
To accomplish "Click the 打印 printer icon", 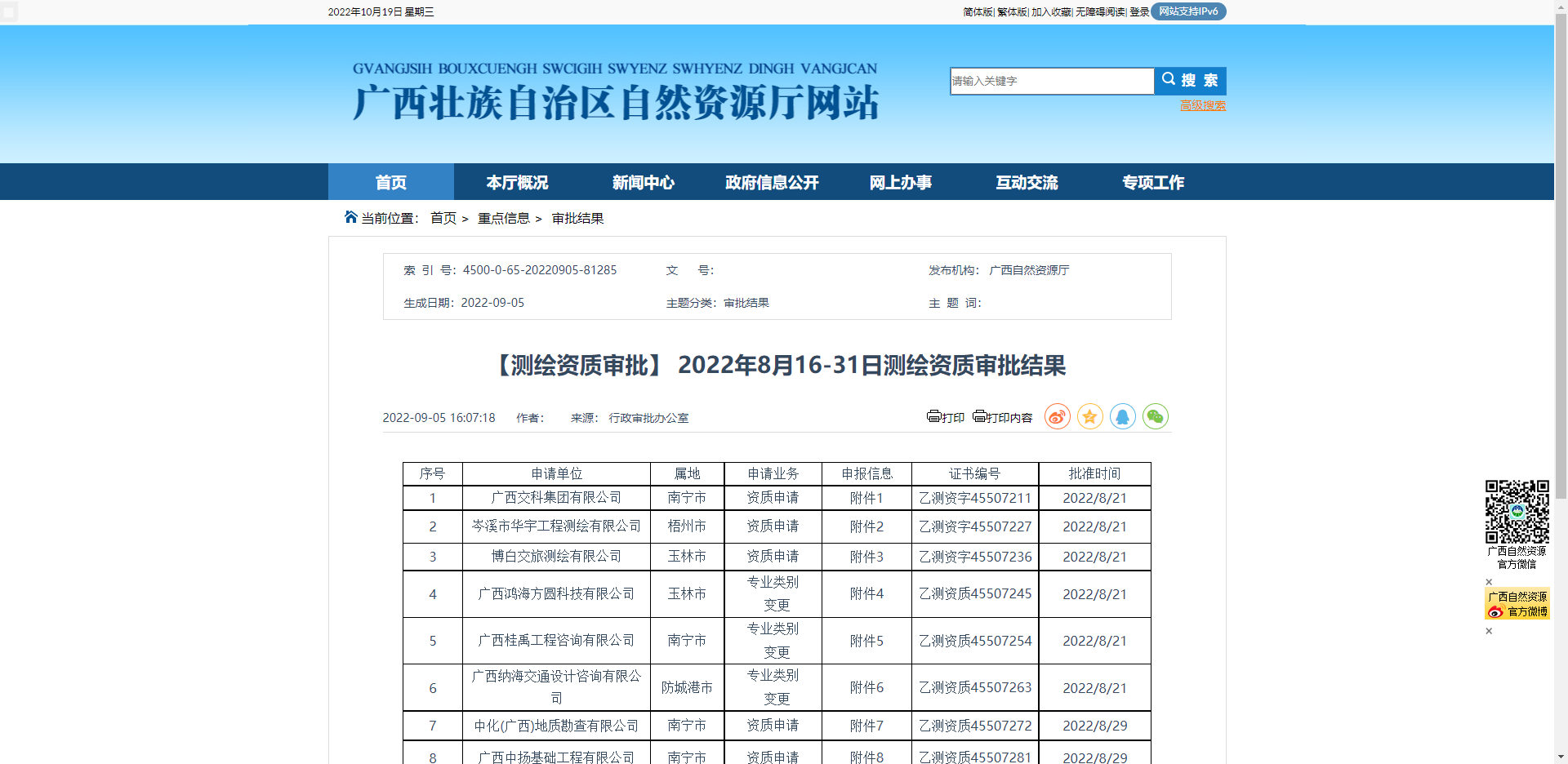I will [x=946, y=417].
